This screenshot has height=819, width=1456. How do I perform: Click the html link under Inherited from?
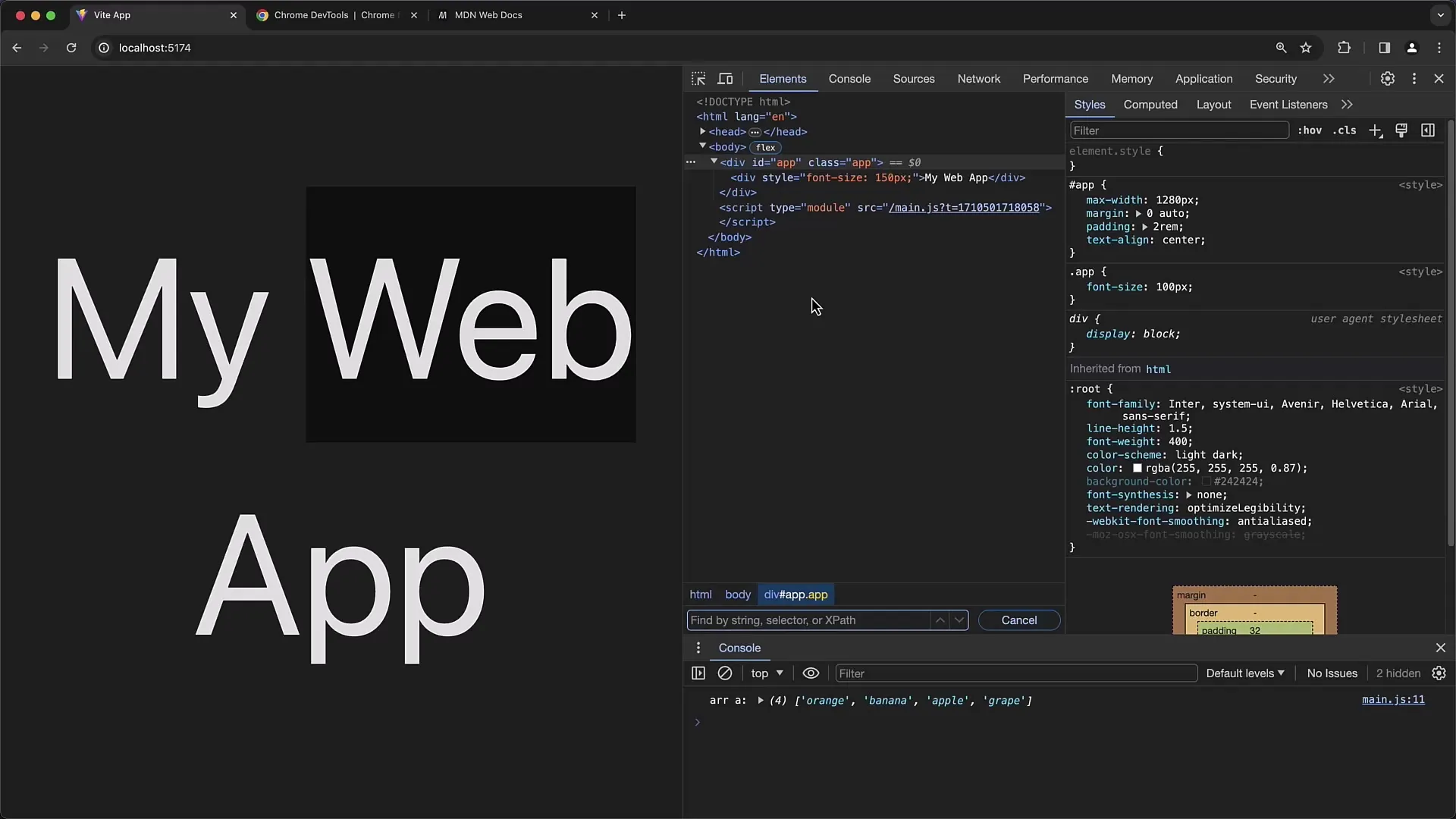(x=1158, y=369)
